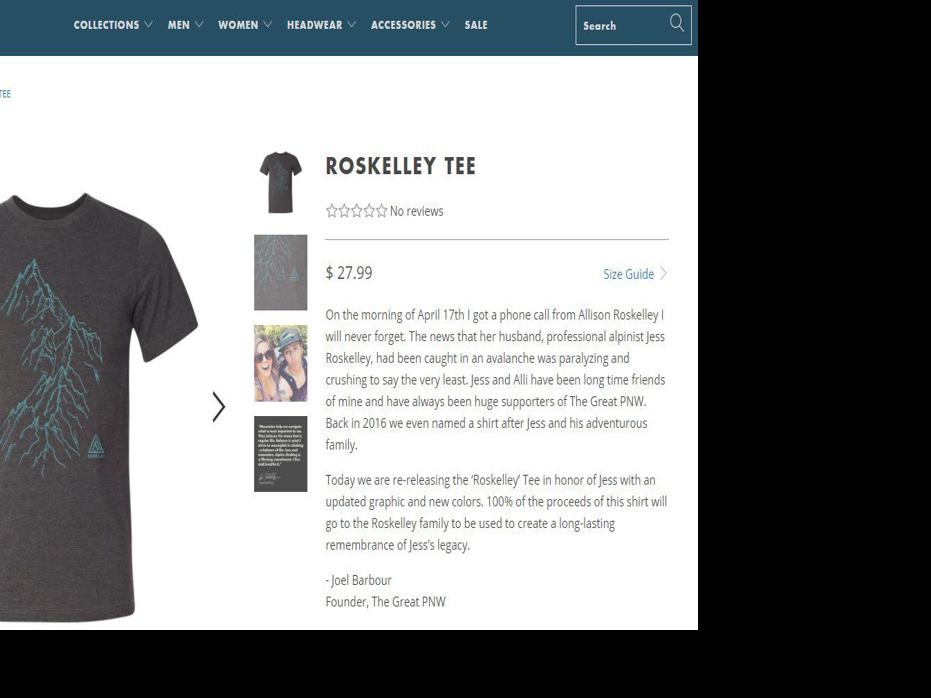Open the Size Guide link
Image resolution: width=931 pixels, height=698 pixels.
628,274
